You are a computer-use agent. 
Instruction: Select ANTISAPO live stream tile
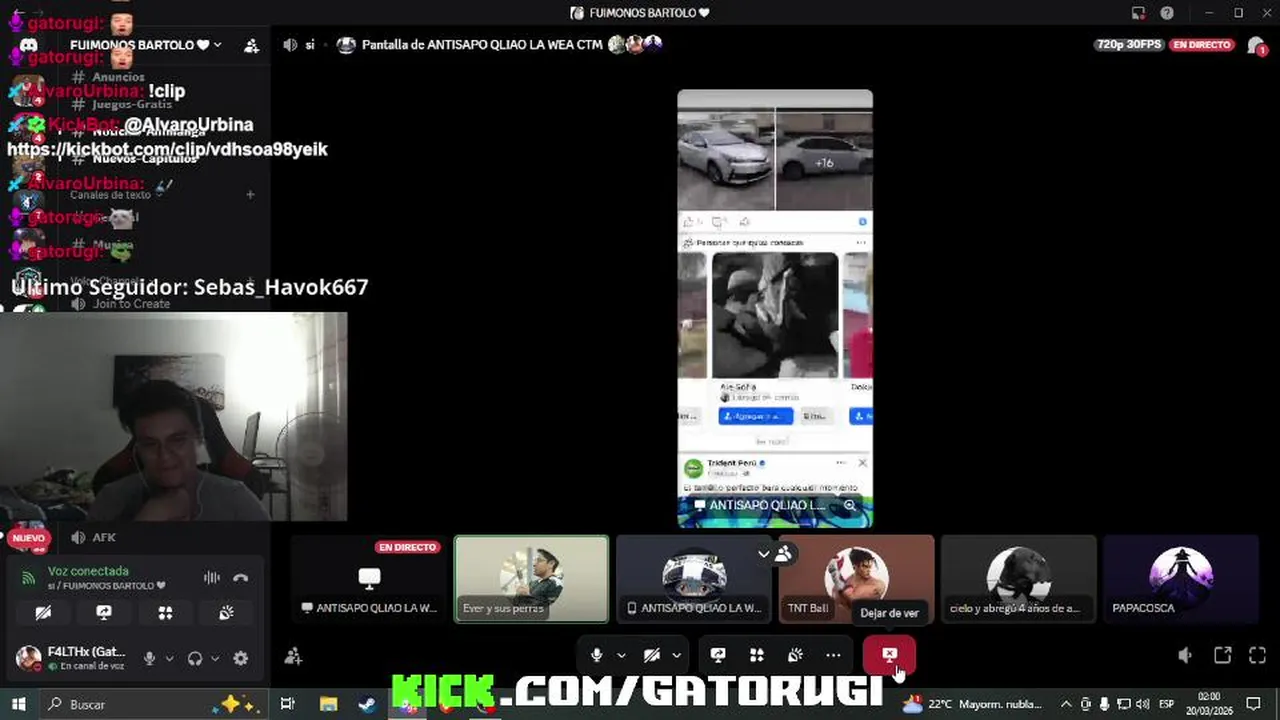point(369,579)
